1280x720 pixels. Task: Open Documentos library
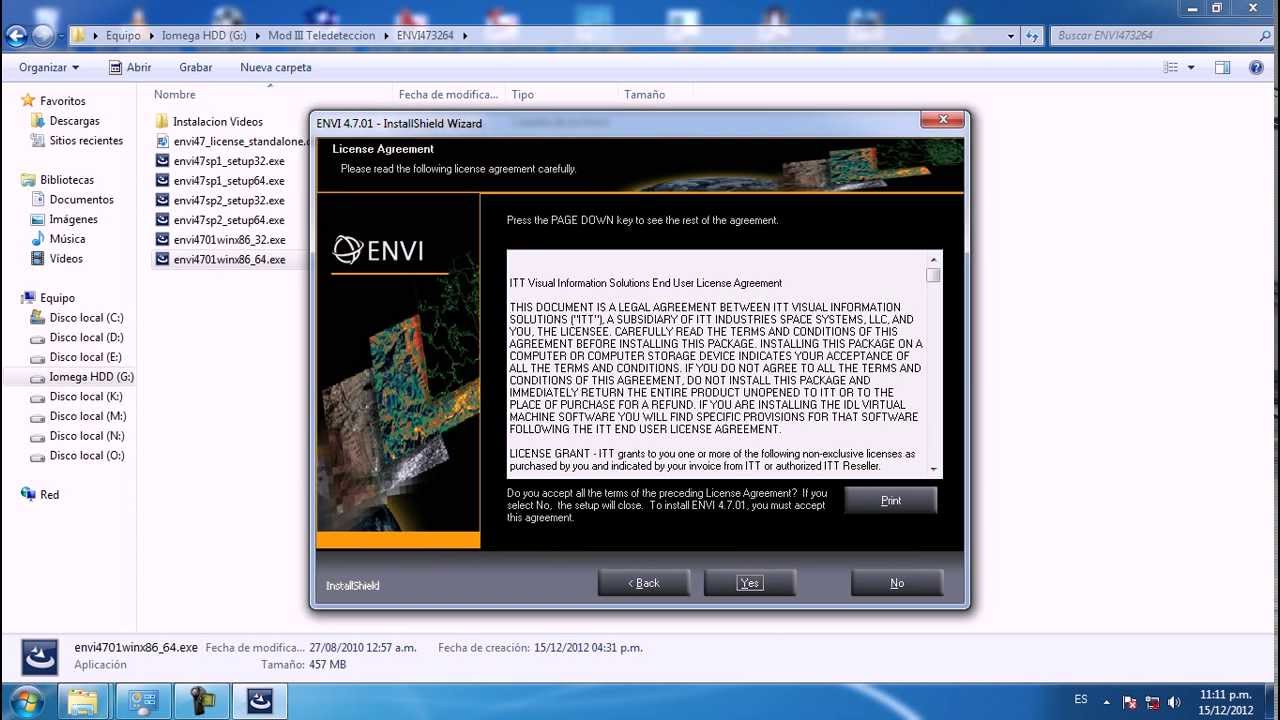coord(82,200)
